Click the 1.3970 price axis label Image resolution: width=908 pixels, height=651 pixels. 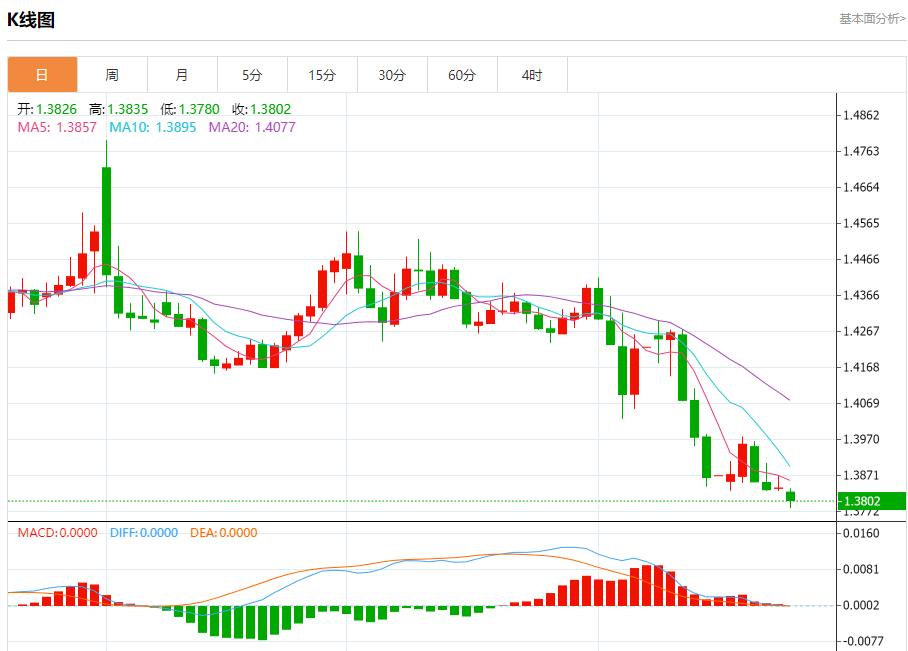pos(861,439)
